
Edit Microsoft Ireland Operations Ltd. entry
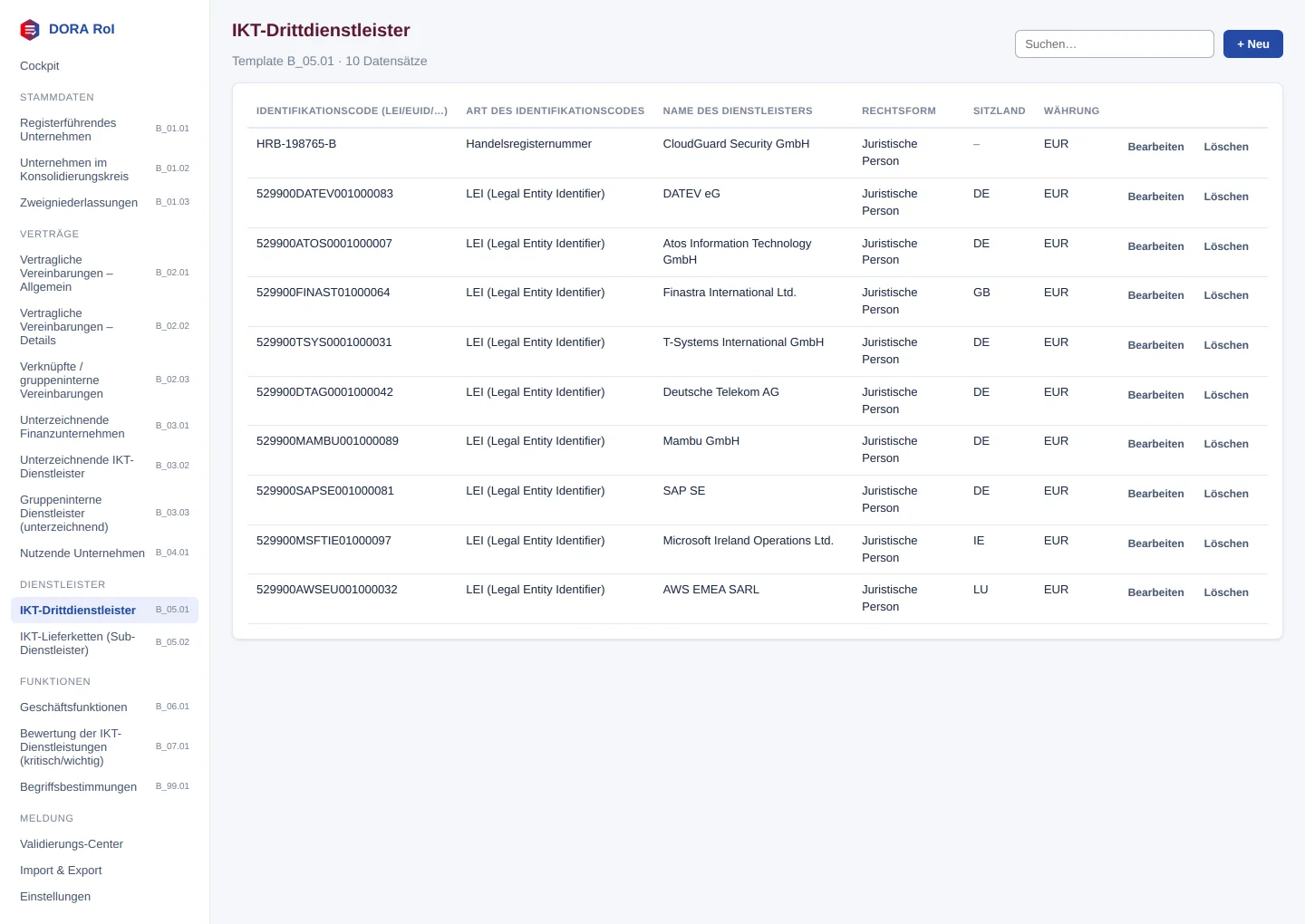coord(1155,544)
